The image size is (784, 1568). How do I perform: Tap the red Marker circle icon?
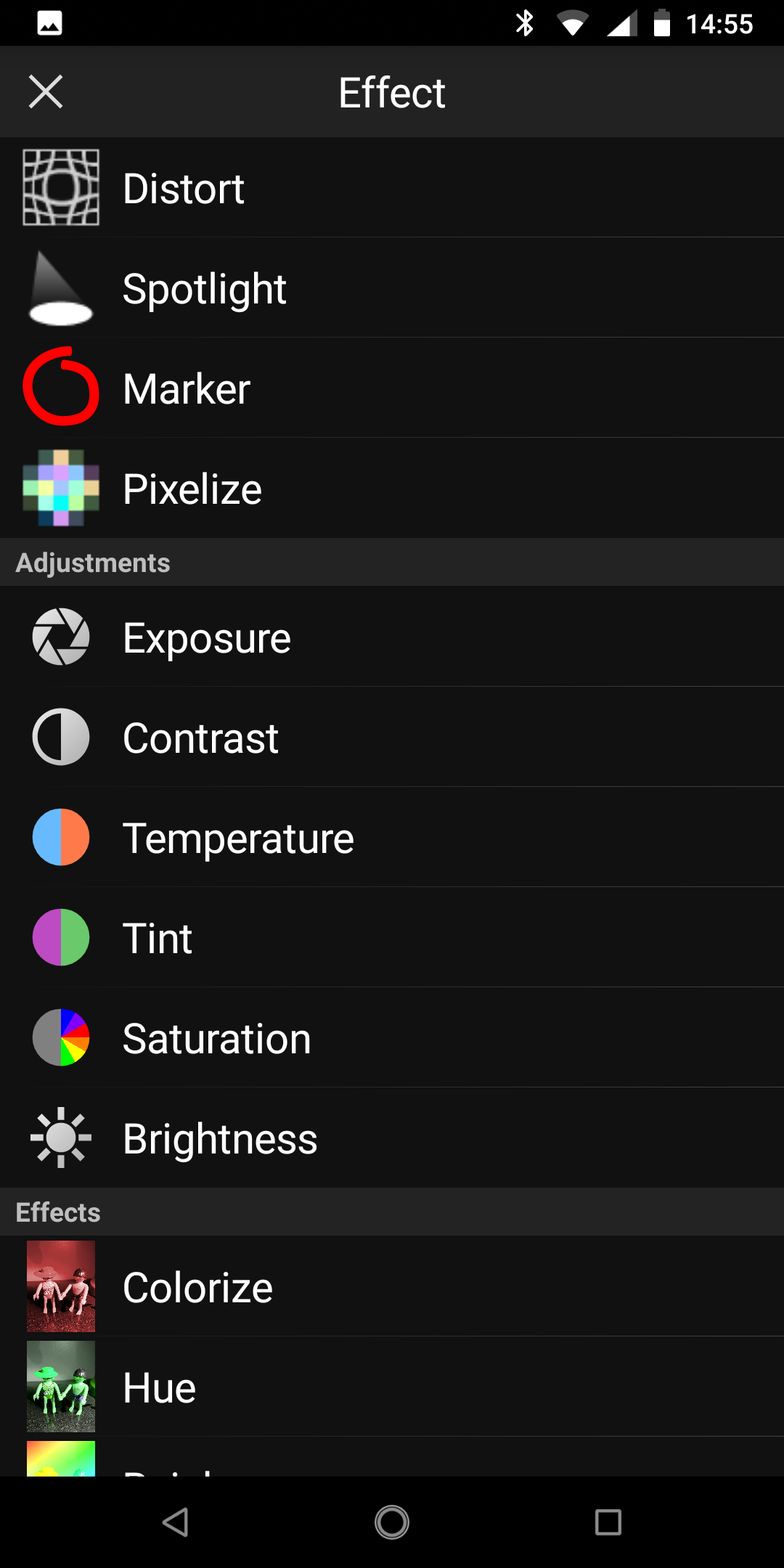[x=61, y=387]
